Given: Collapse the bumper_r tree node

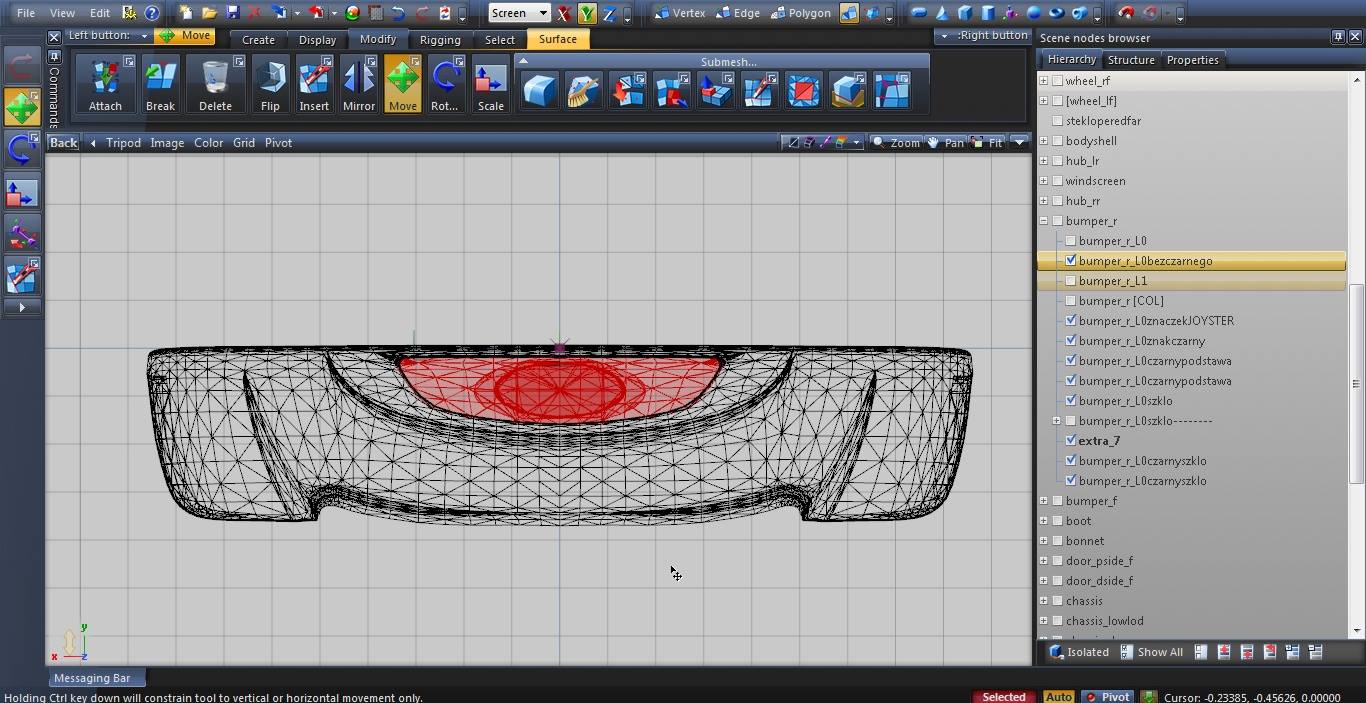Looking at the screenshot, I should coord(1044,221).
